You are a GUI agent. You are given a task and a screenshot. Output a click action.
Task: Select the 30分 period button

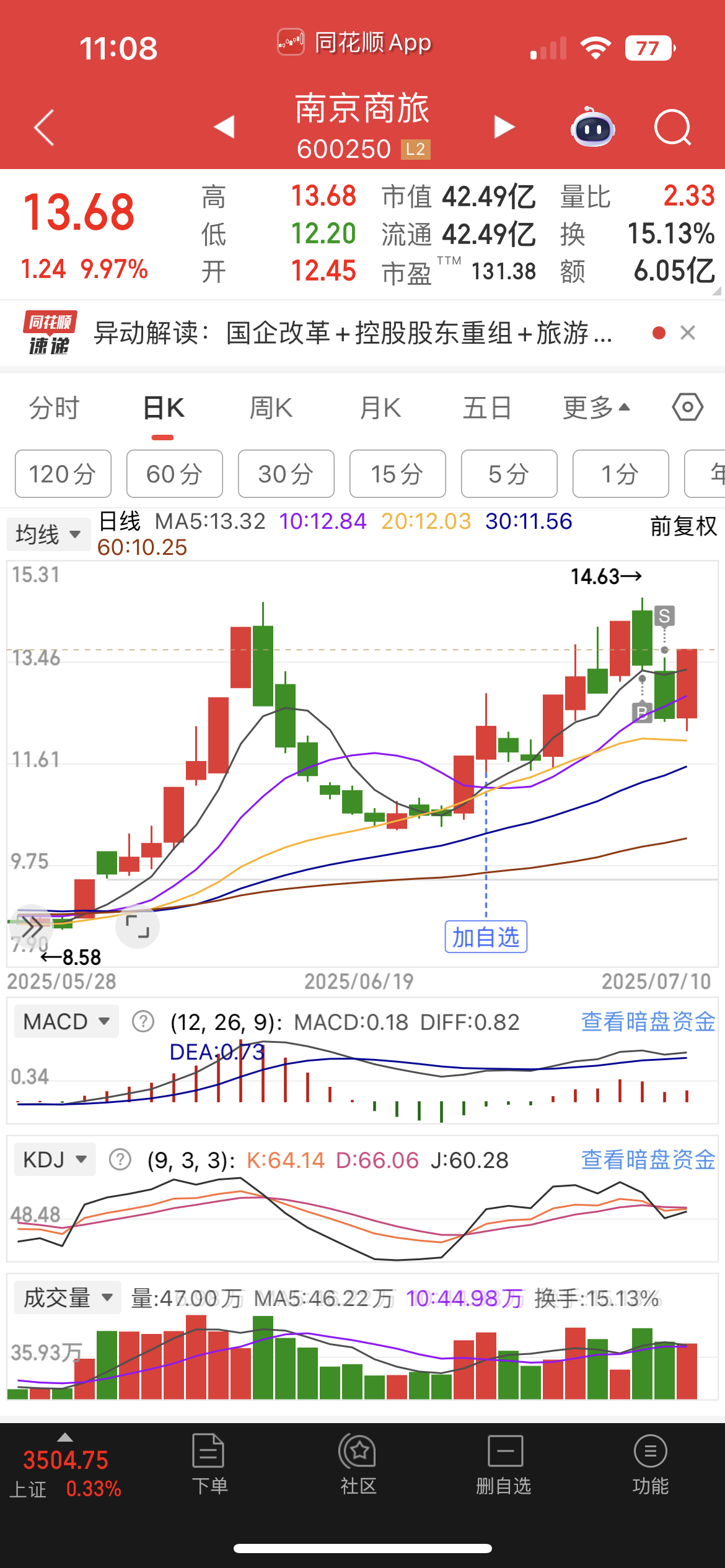(x=286, y=474)
